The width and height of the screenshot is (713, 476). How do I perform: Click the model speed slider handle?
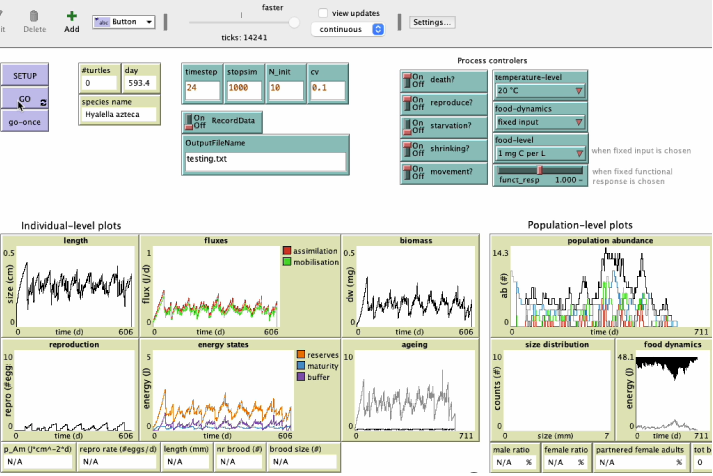(x=294, y=21)
